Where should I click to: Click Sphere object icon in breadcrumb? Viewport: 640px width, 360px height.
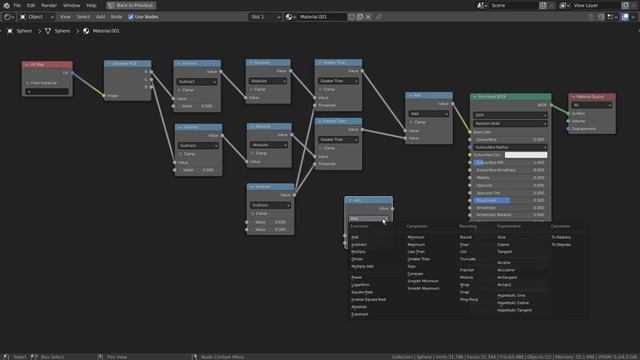[10, 31]
